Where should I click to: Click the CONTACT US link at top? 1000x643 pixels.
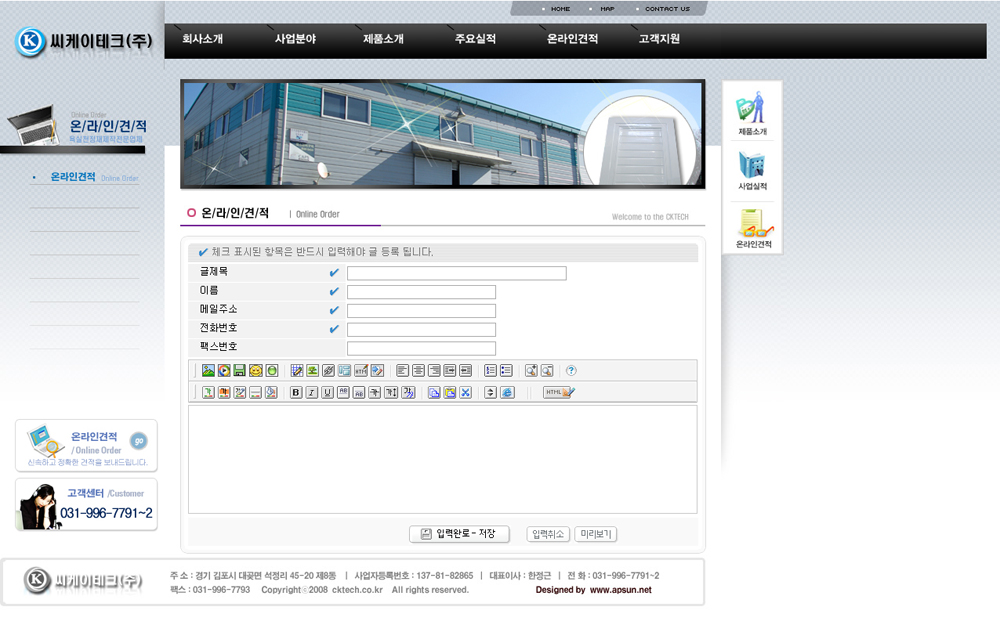[667, 9]
